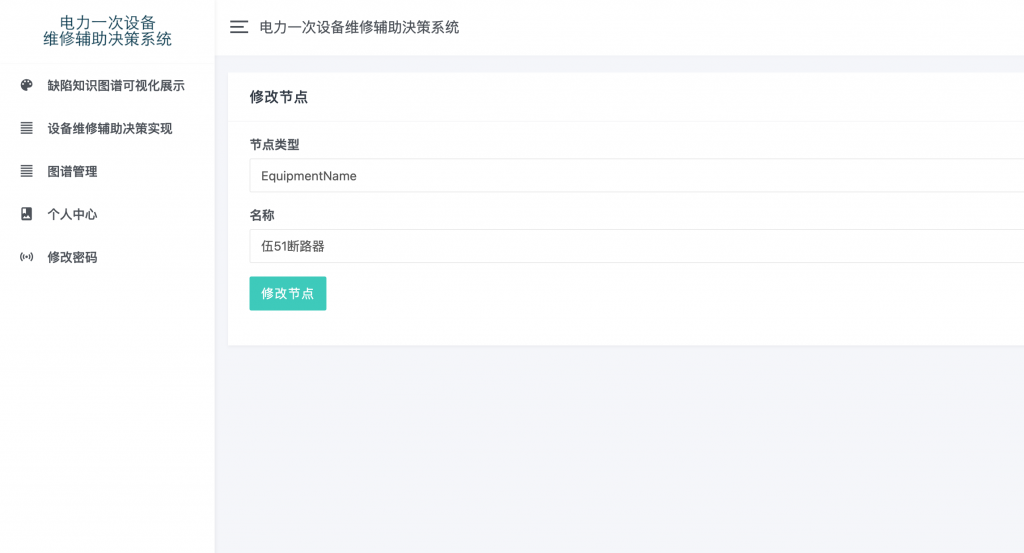1024x553 pixels.
Task: Click header title text 电力一次设备维修辅助决策系统
Action: [x=359, y=27]
